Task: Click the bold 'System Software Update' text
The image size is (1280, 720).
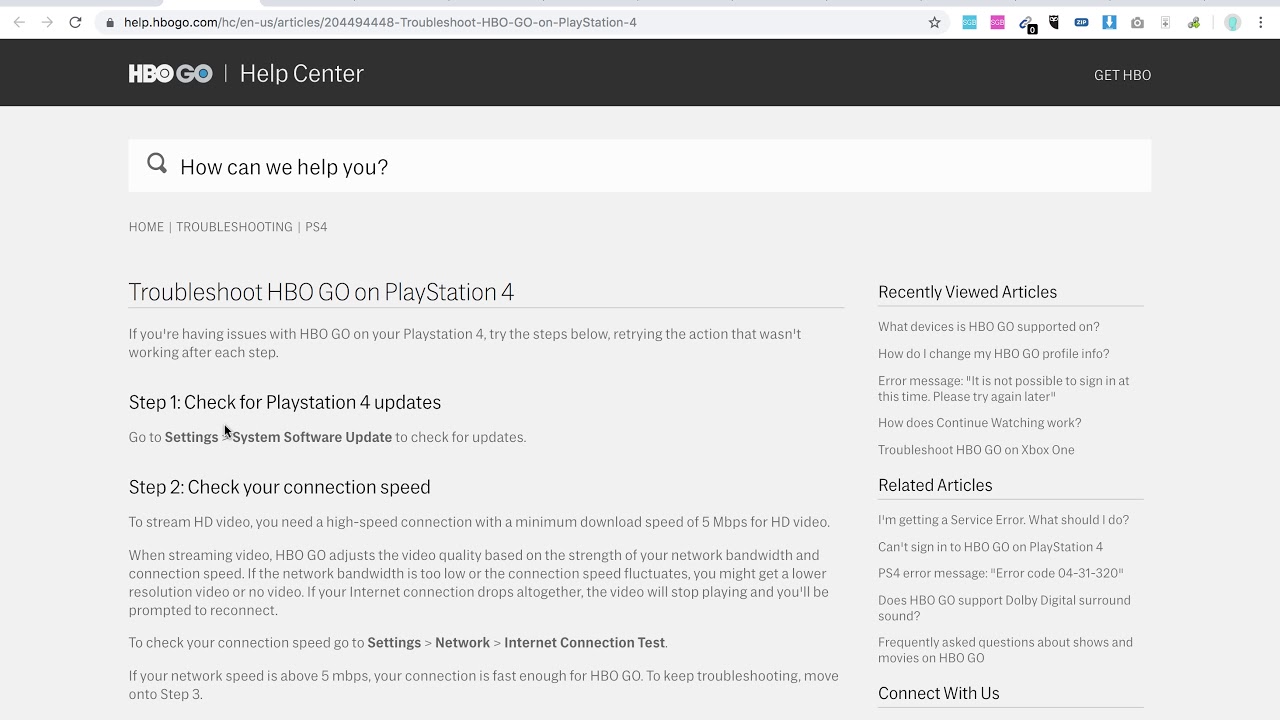Action: click(312, 437)
